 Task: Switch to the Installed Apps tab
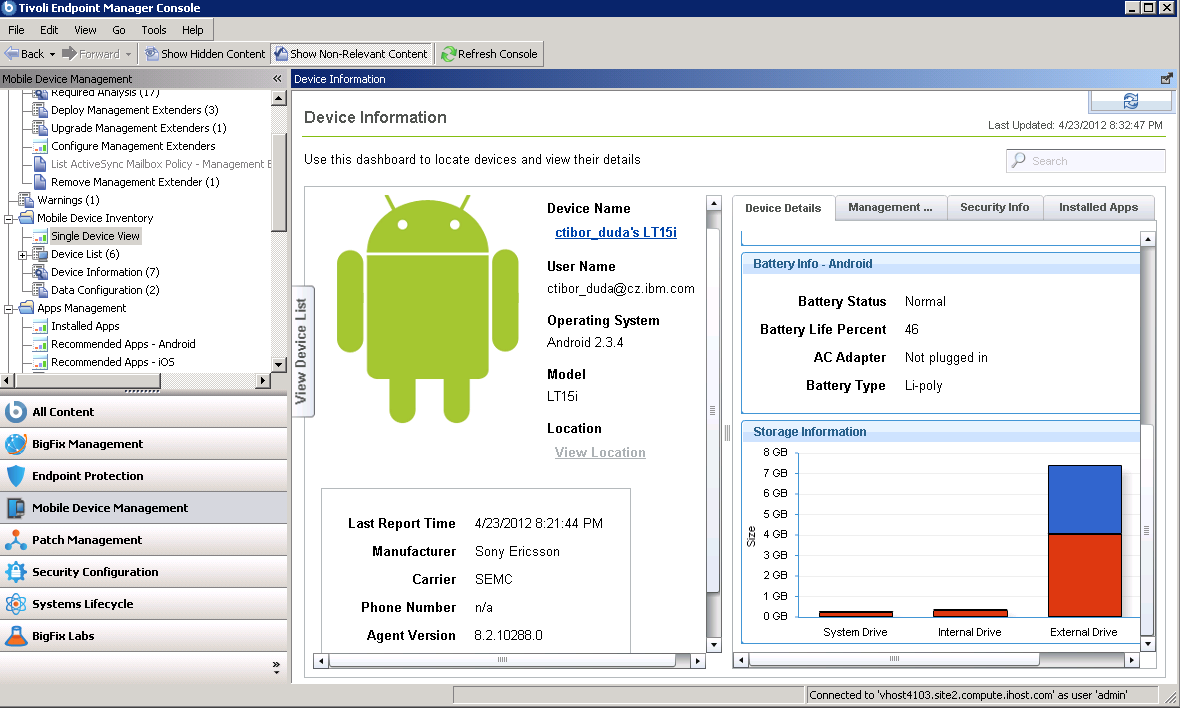[1099, 208]
